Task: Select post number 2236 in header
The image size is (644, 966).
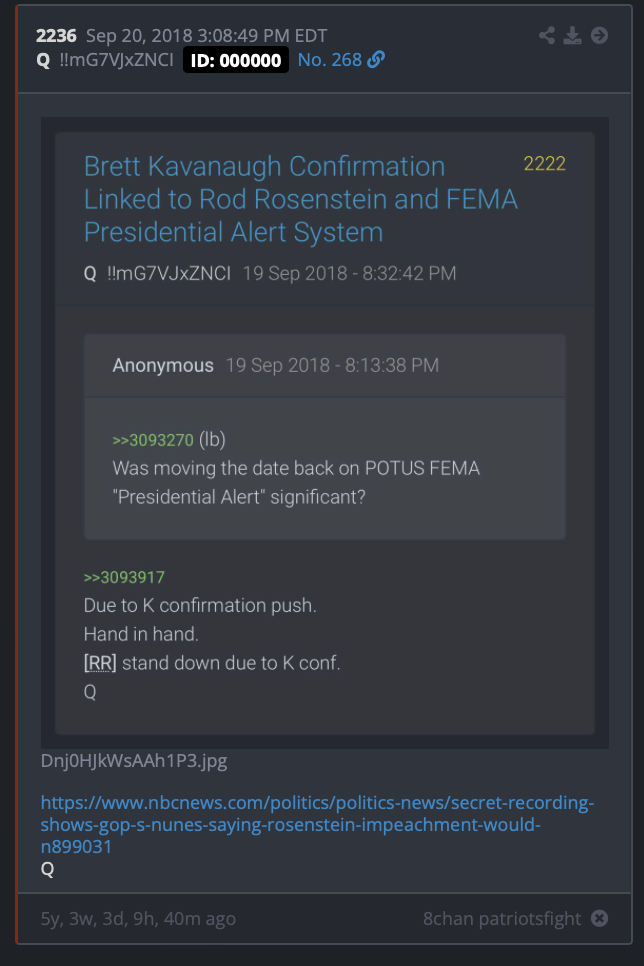Action: tap(56, 36)
